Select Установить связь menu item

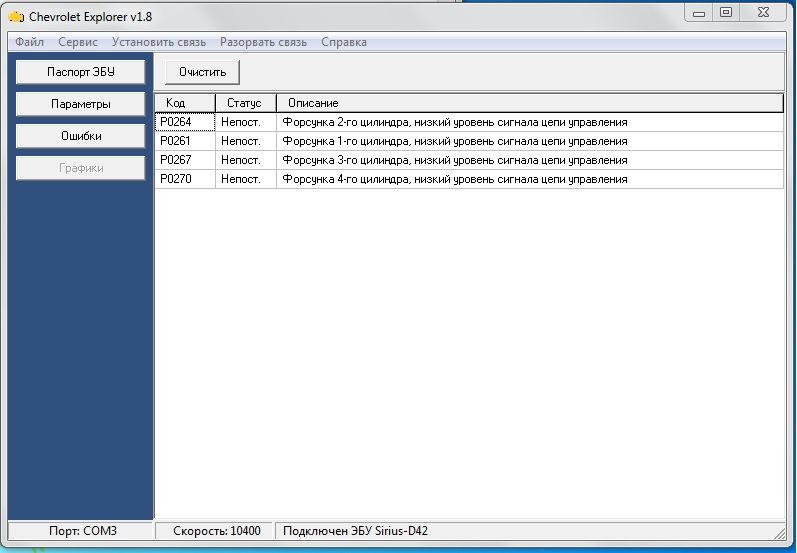pos(159,42)
